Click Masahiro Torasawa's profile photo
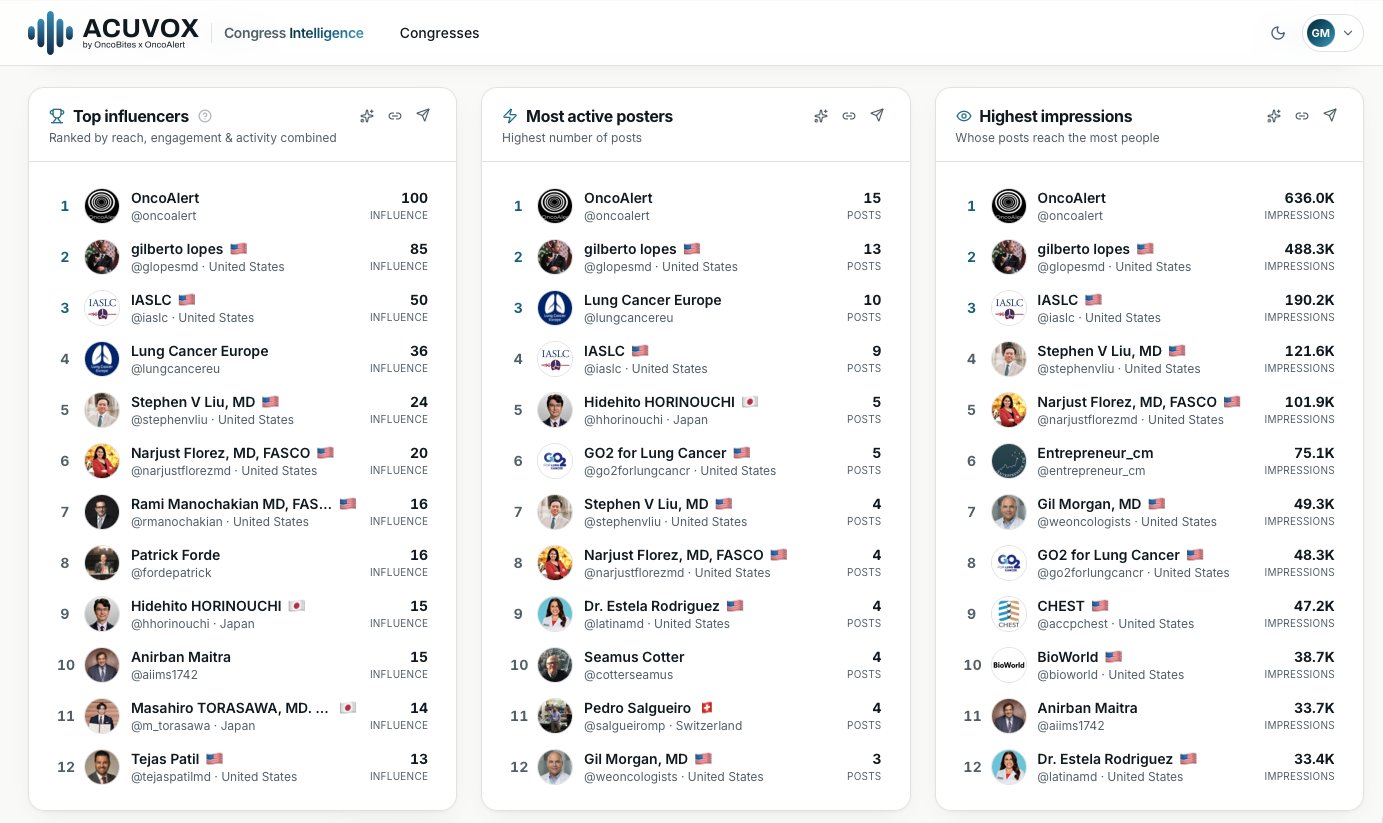 tap(102, 716)
